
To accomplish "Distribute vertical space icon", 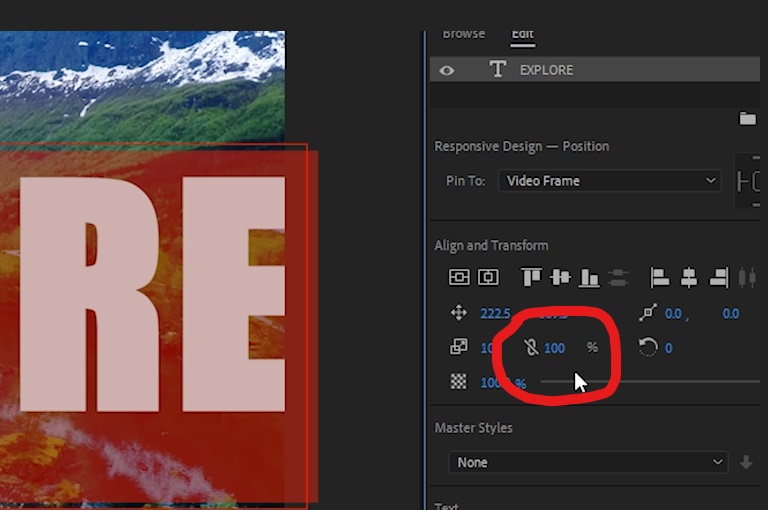I will (618, 278).
